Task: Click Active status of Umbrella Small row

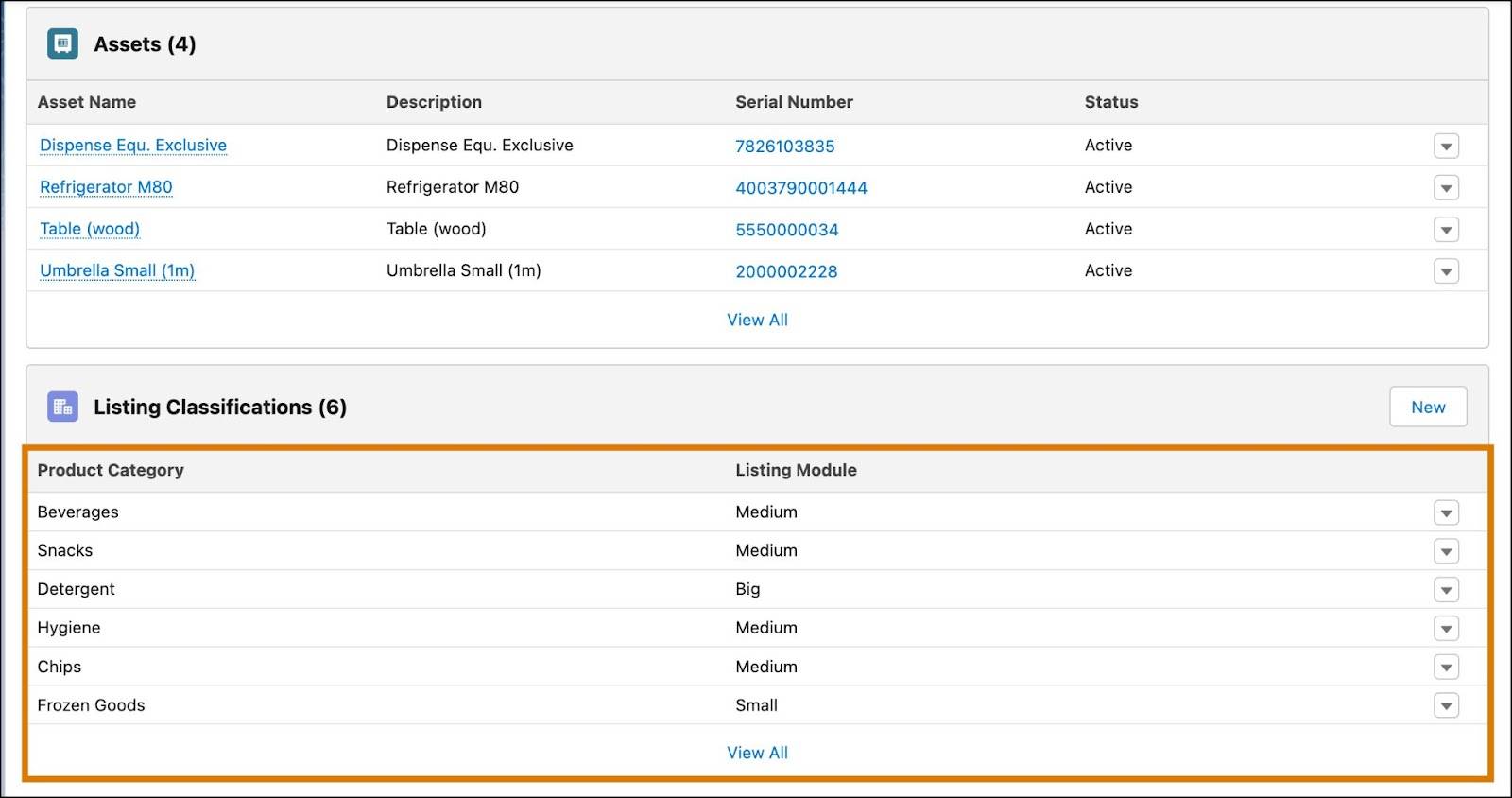Action: pyautogui.click(x=1108, y=270)
